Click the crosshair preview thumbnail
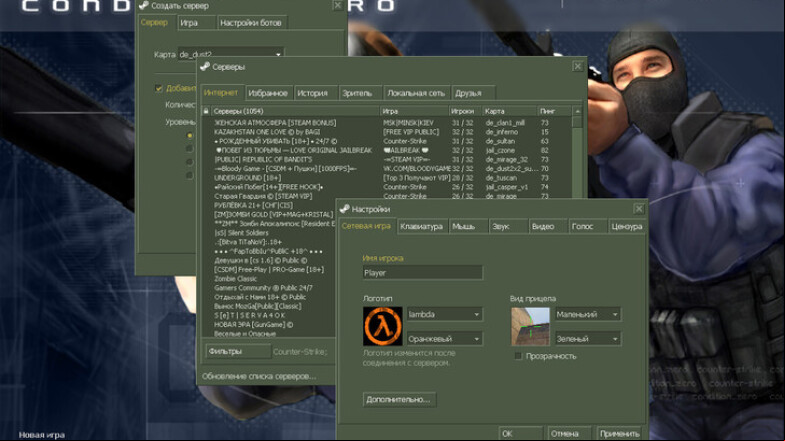785x441 pixels. (530, 326)
